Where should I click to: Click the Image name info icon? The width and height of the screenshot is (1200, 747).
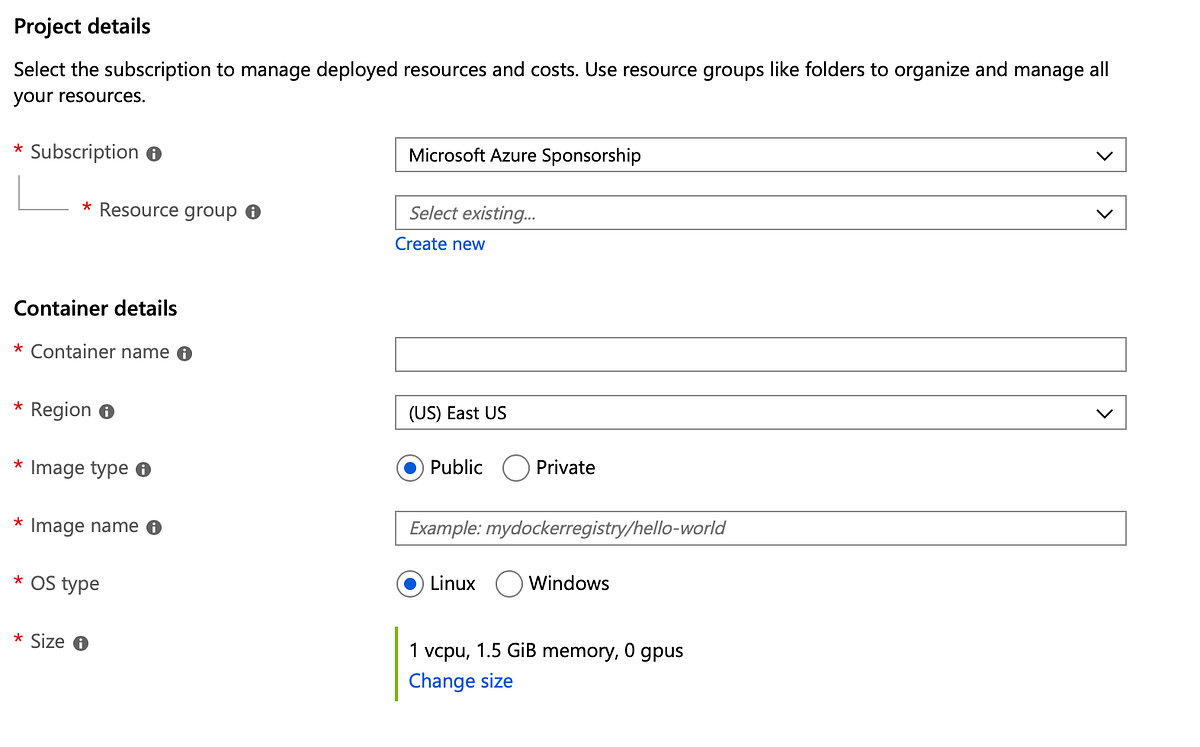(152, 526)
